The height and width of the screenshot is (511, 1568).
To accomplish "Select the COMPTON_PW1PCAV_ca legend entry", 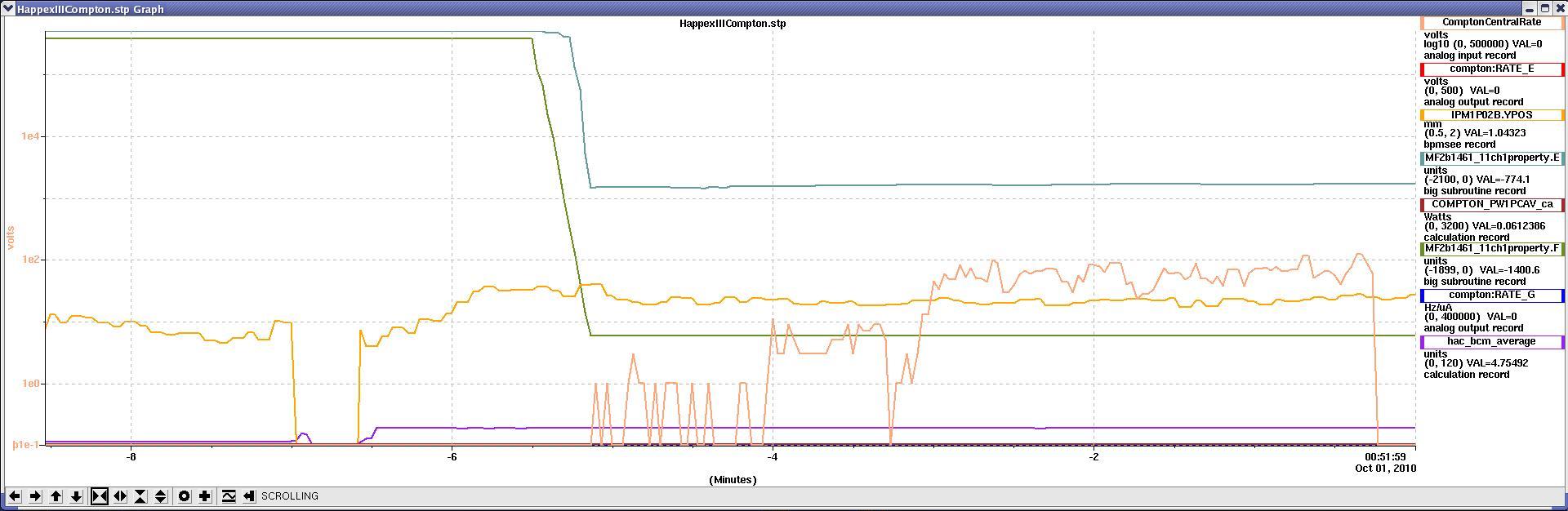I will pos(1492,205).
